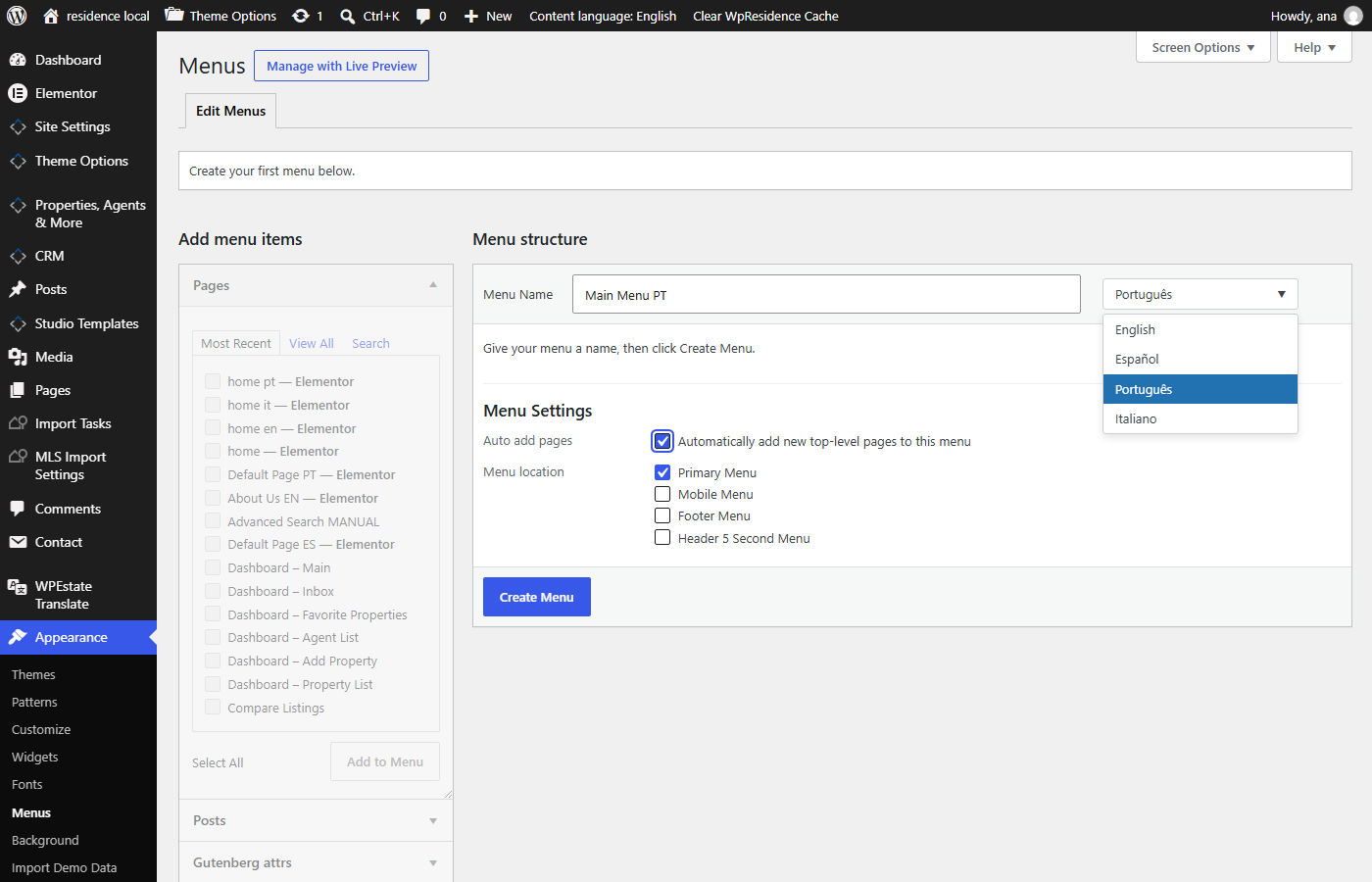Viewport: 1372px width, 882px height.
Task: Uncheck the Primary Menu location checkbox
Action: click(x=662, y=472)
